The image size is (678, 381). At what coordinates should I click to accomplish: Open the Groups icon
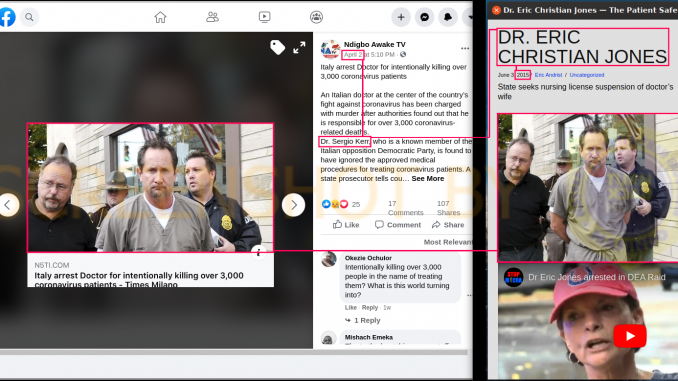click(317, 17)
